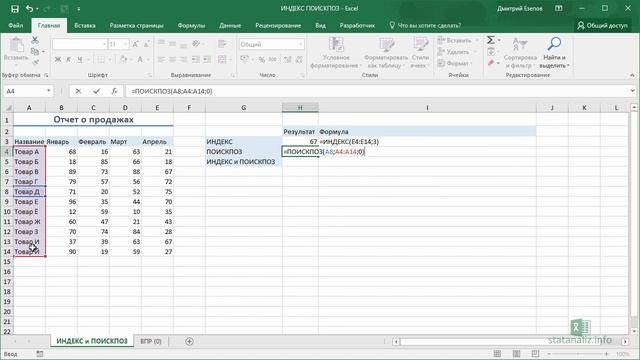This screenshot has height=360, width=640.
Task: Open the Вид ribbon tab
Action: click(320, 25)
